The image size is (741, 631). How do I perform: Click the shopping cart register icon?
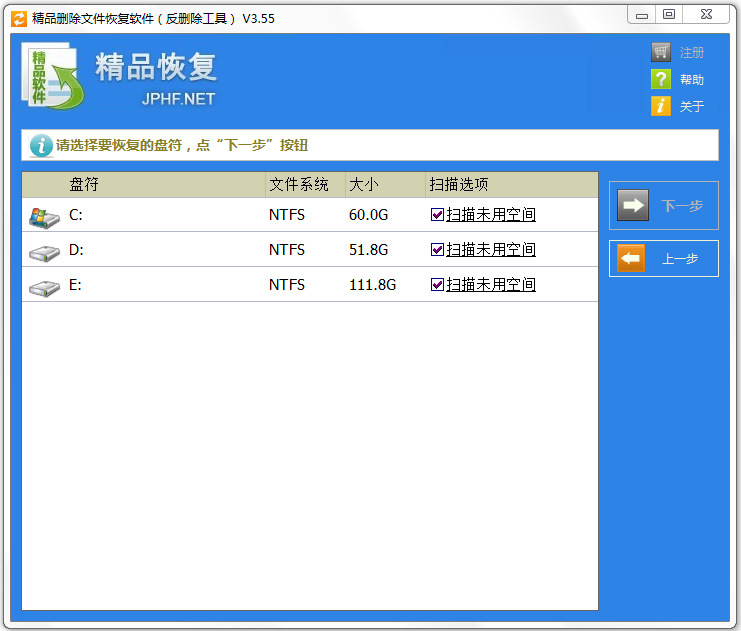pos(661,53)
